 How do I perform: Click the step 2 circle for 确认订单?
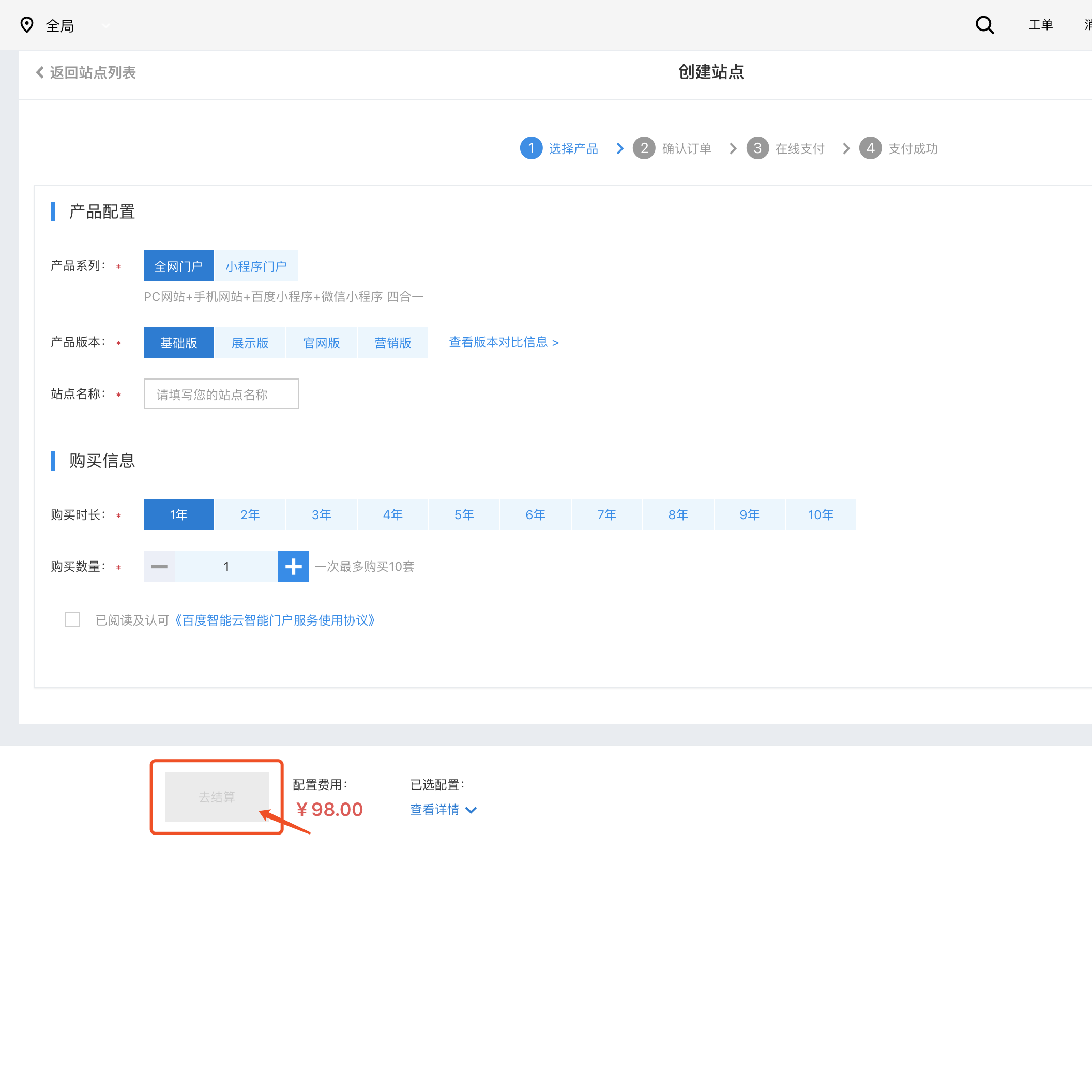point(644,148)
